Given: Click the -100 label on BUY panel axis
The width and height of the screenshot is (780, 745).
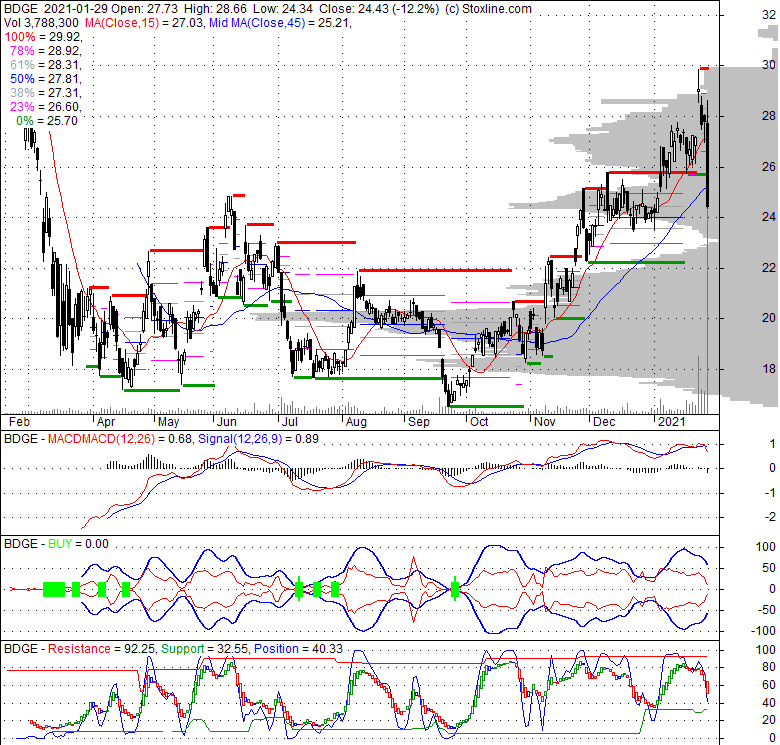Looking at the screenshot, I should (765, 631).
